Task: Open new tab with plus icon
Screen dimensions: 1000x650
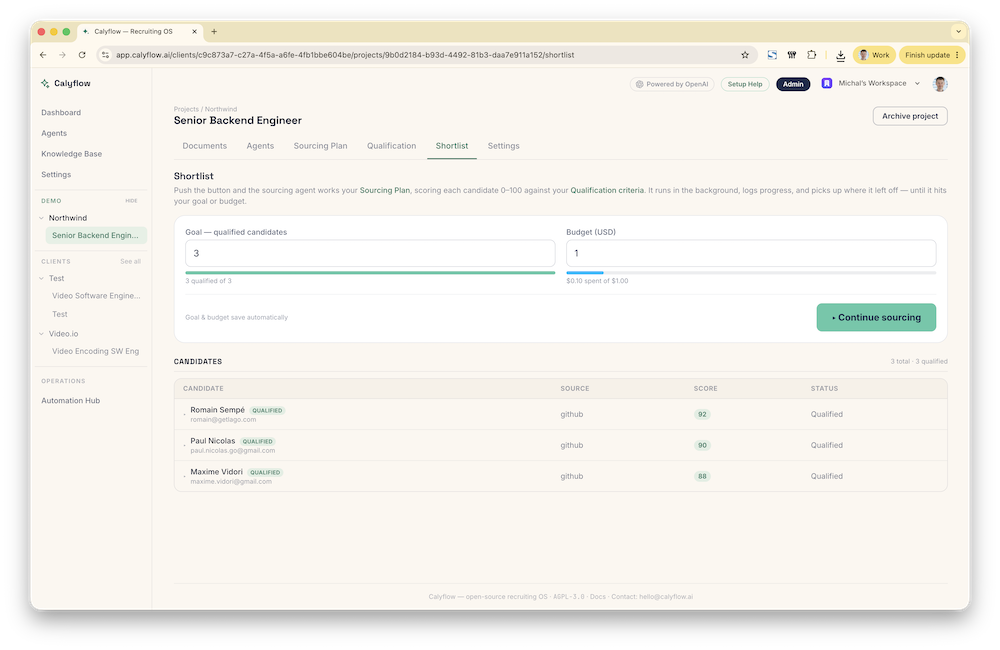Action: pos(214,31)
